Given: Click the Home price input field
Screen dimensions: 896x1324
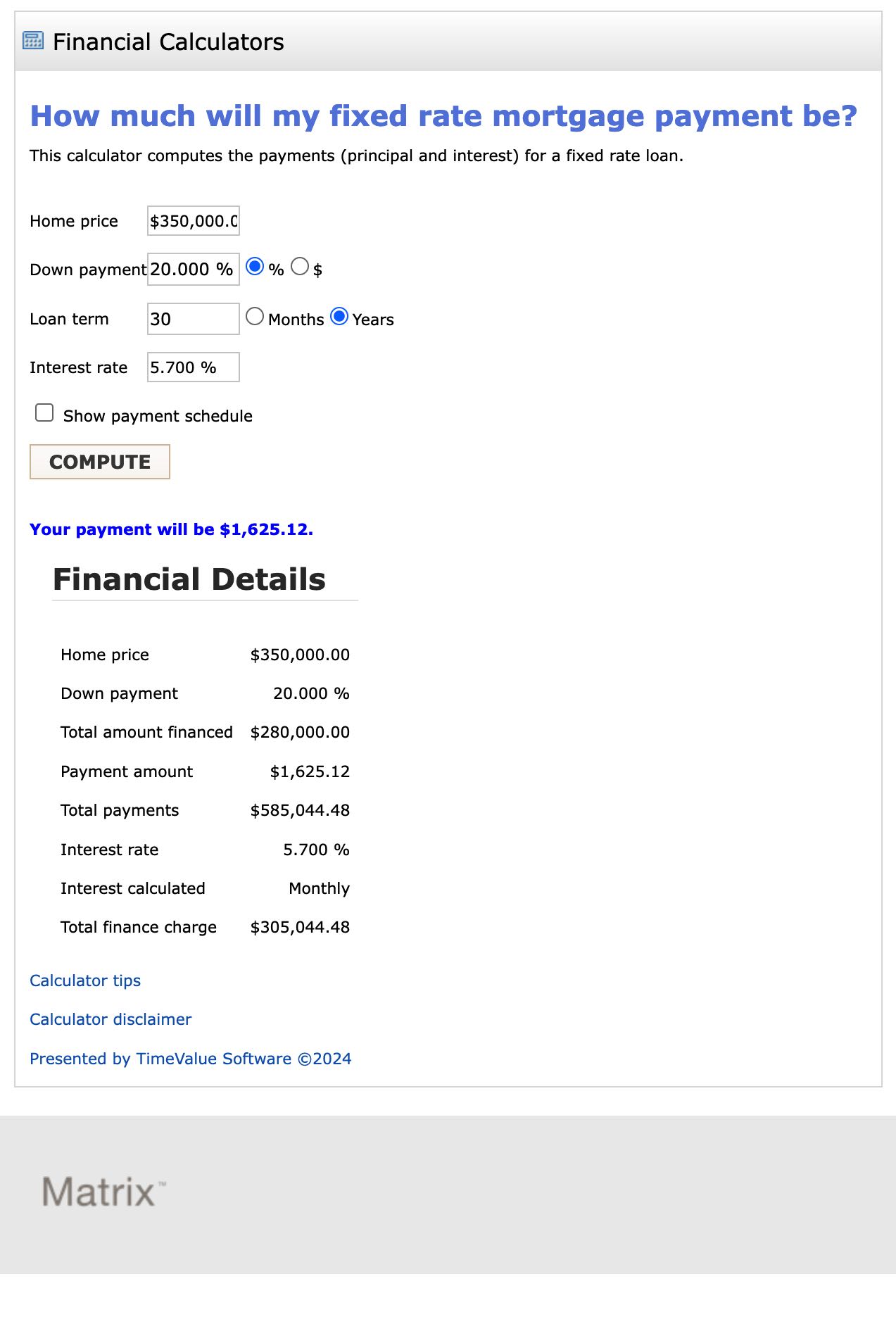Looking at the screenshot, I should coord(194,221).
